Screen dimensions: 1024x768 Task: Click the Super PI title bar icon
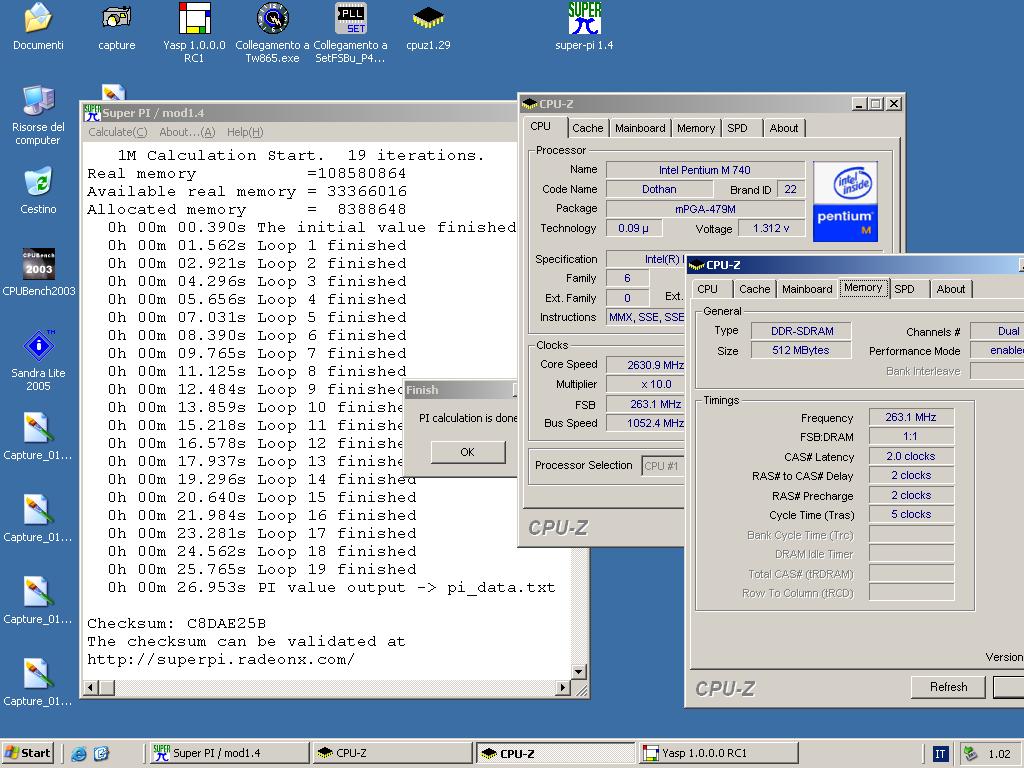pos(92,113)
